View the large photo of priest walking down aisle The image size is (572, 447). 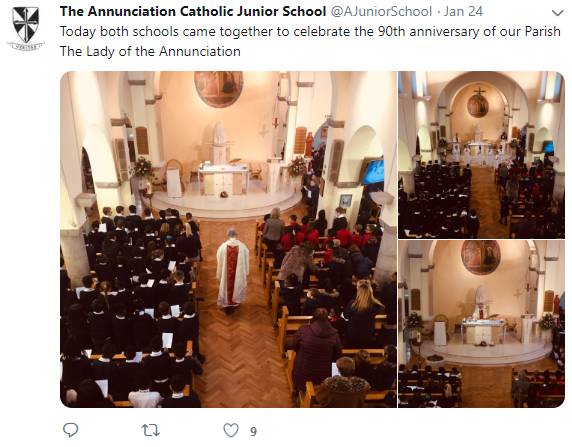point(228,239)
